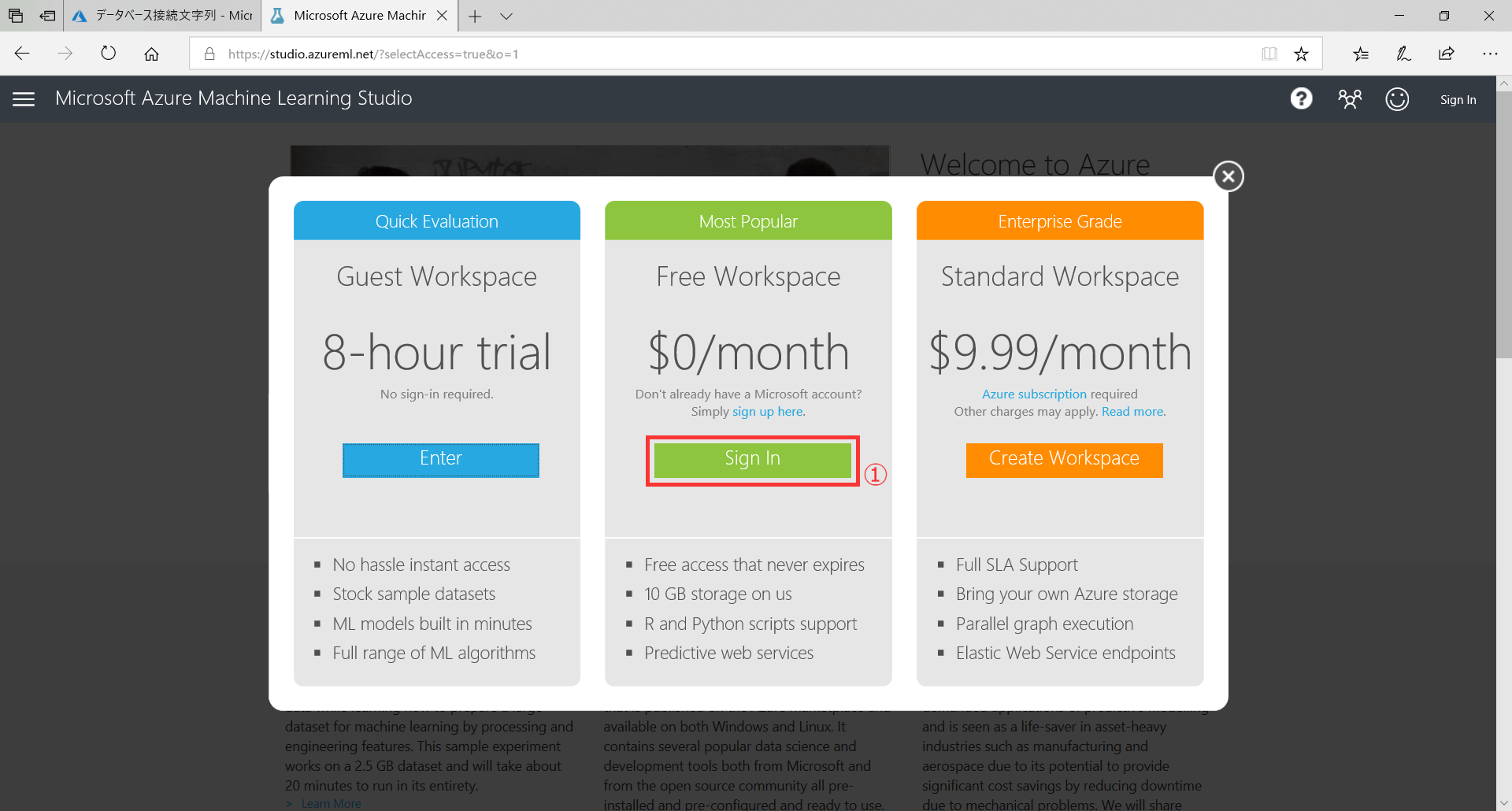Select the Quick Evaluation header
Viewport: 1512px width, 811px height.
click(x=437, y=221)
